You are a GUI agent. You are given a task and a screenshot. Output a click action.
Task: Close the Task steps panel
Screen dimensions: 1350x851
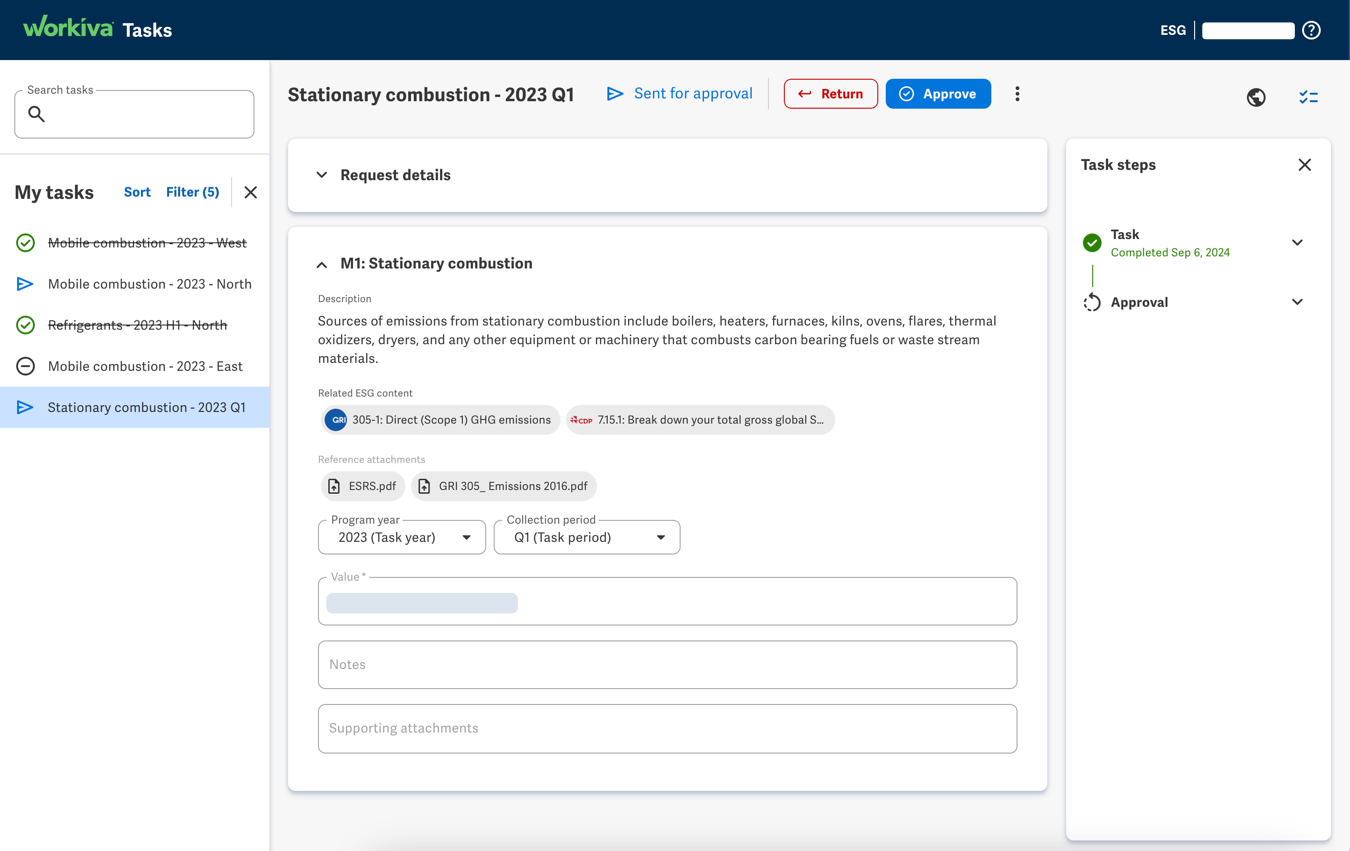1304,165
